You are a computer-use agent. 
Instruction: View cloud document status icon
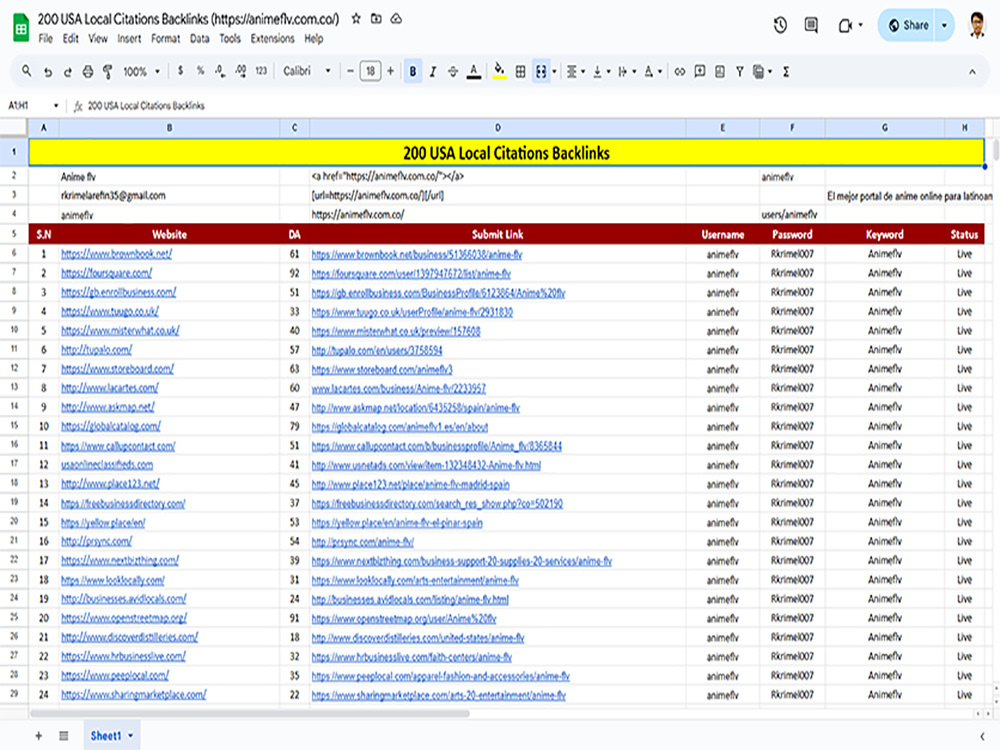(396, 18)
